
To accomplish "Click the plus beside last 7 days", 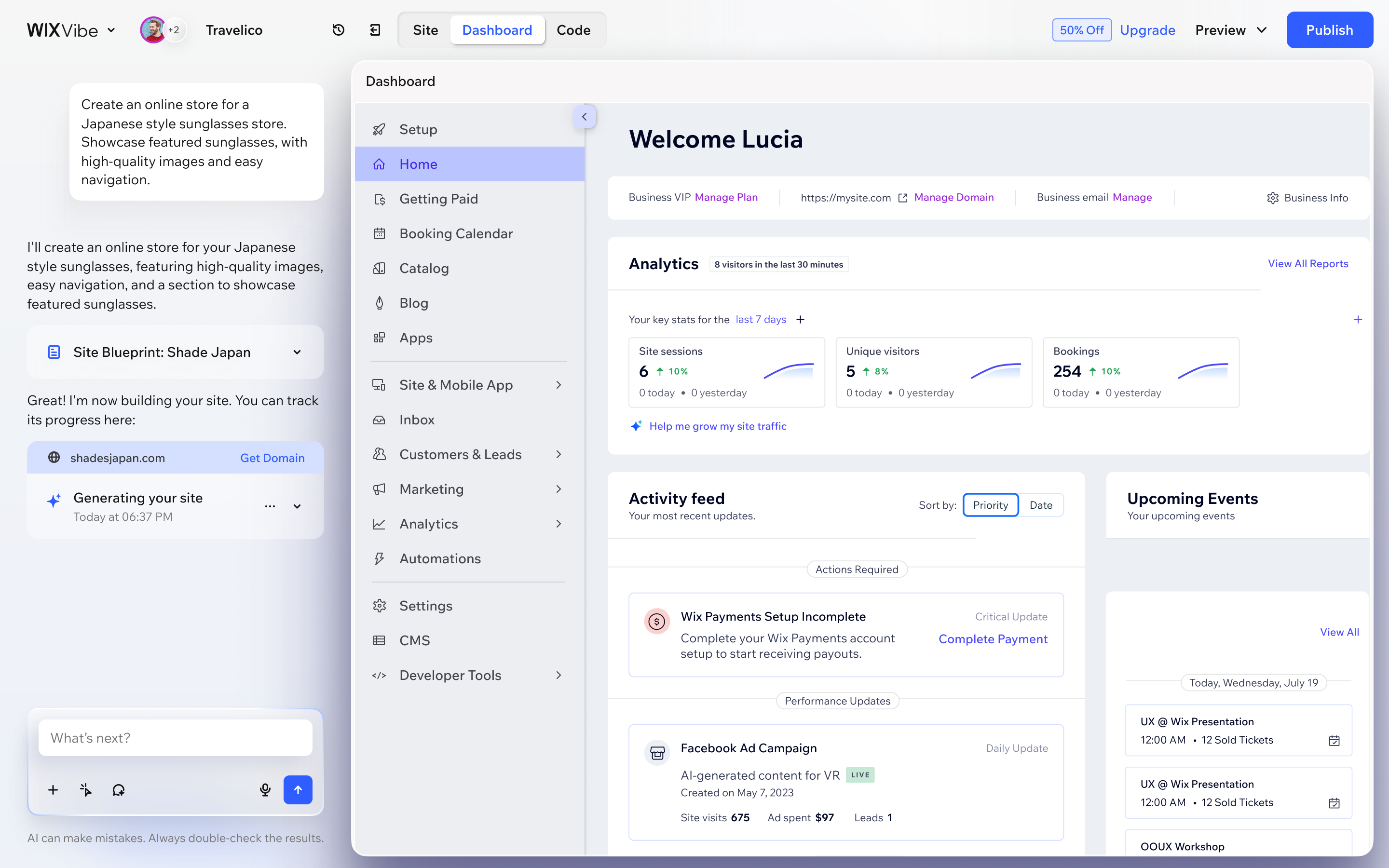I will pyautogui.click(x=800, y=319).
